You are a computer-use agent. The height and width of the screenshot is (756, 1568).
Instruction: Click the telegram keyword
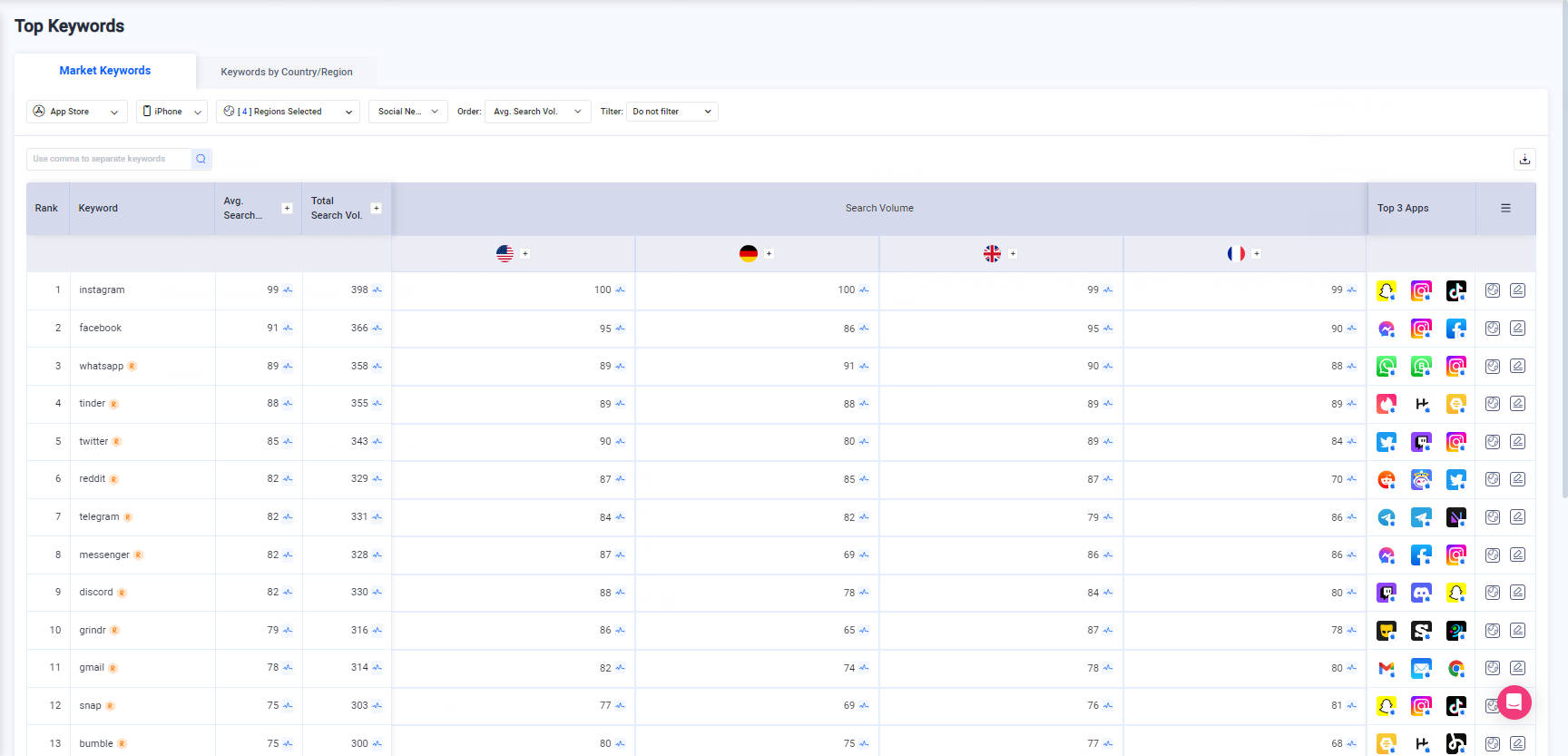click(x=99, y=517)
